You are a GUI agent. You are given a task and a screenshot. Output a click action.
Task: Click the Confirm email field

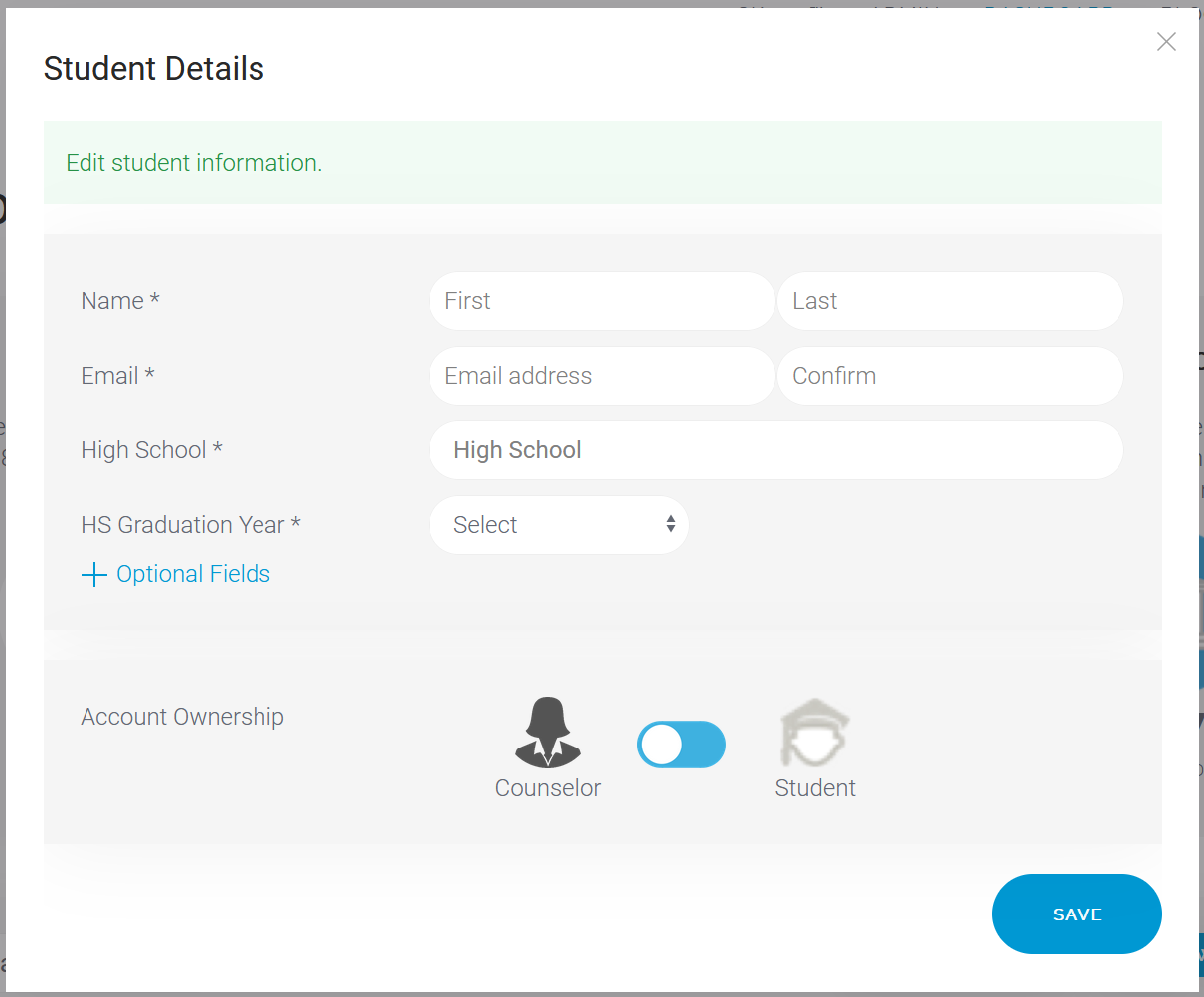point(949,376)
